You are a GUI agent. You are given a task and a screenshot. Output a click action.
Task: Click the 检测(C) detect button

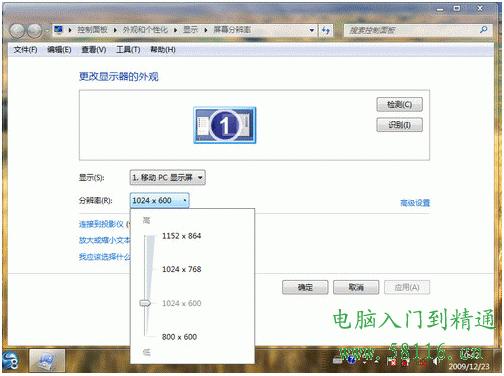[400, 105]
